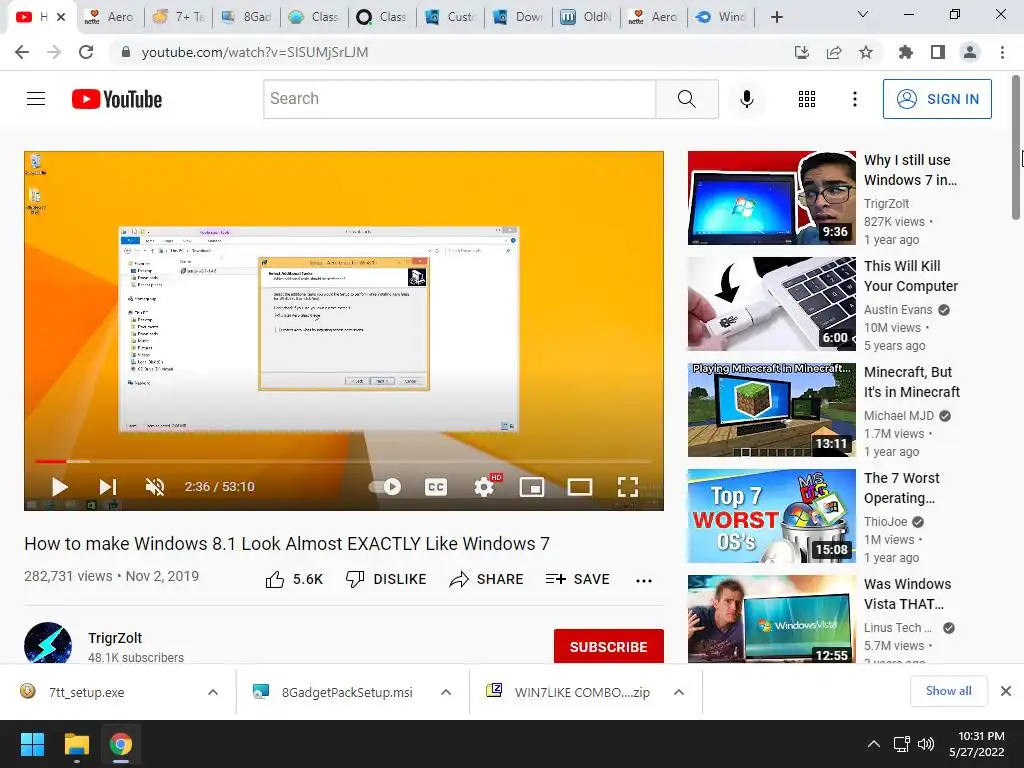Open the 7tt_setup.exe download
Image resolution: width=1024 pixels, height=768 pixels.
point(87,692)
